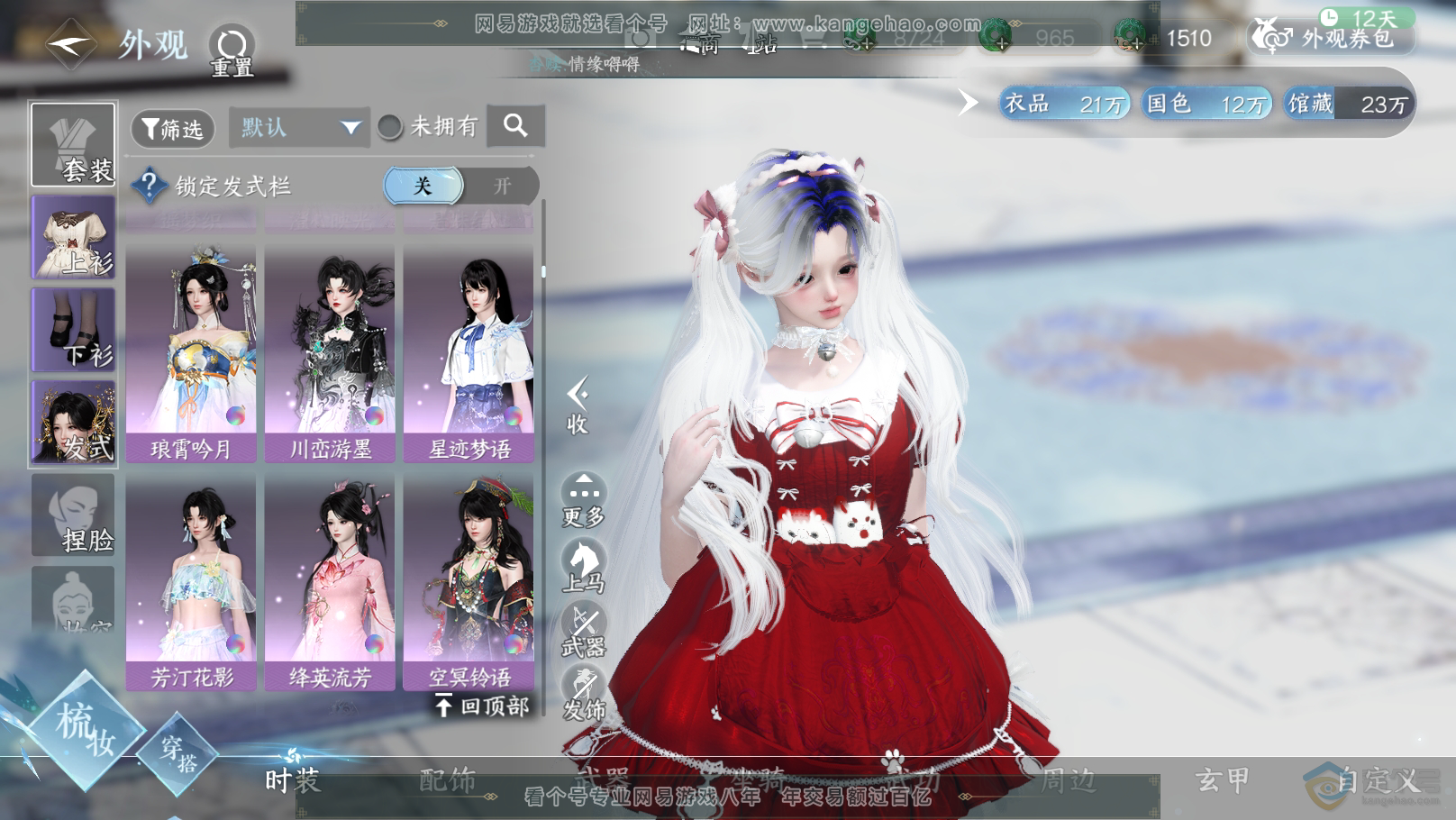Open the 外观券包 voucher pack
The width and height of the screenshot is (1456, 820).
tap(1330, 37)
